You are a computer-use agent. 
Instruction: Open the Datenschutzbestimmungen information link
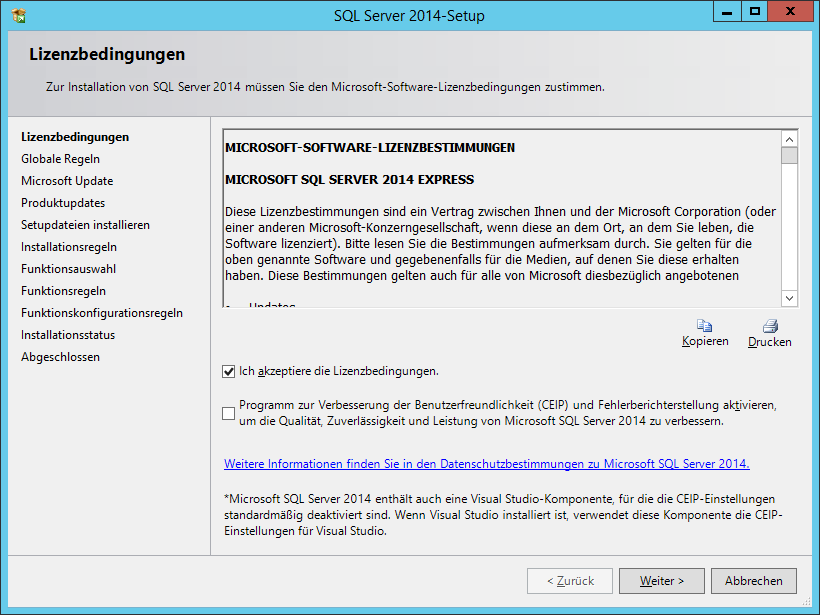tap(486, 464)
